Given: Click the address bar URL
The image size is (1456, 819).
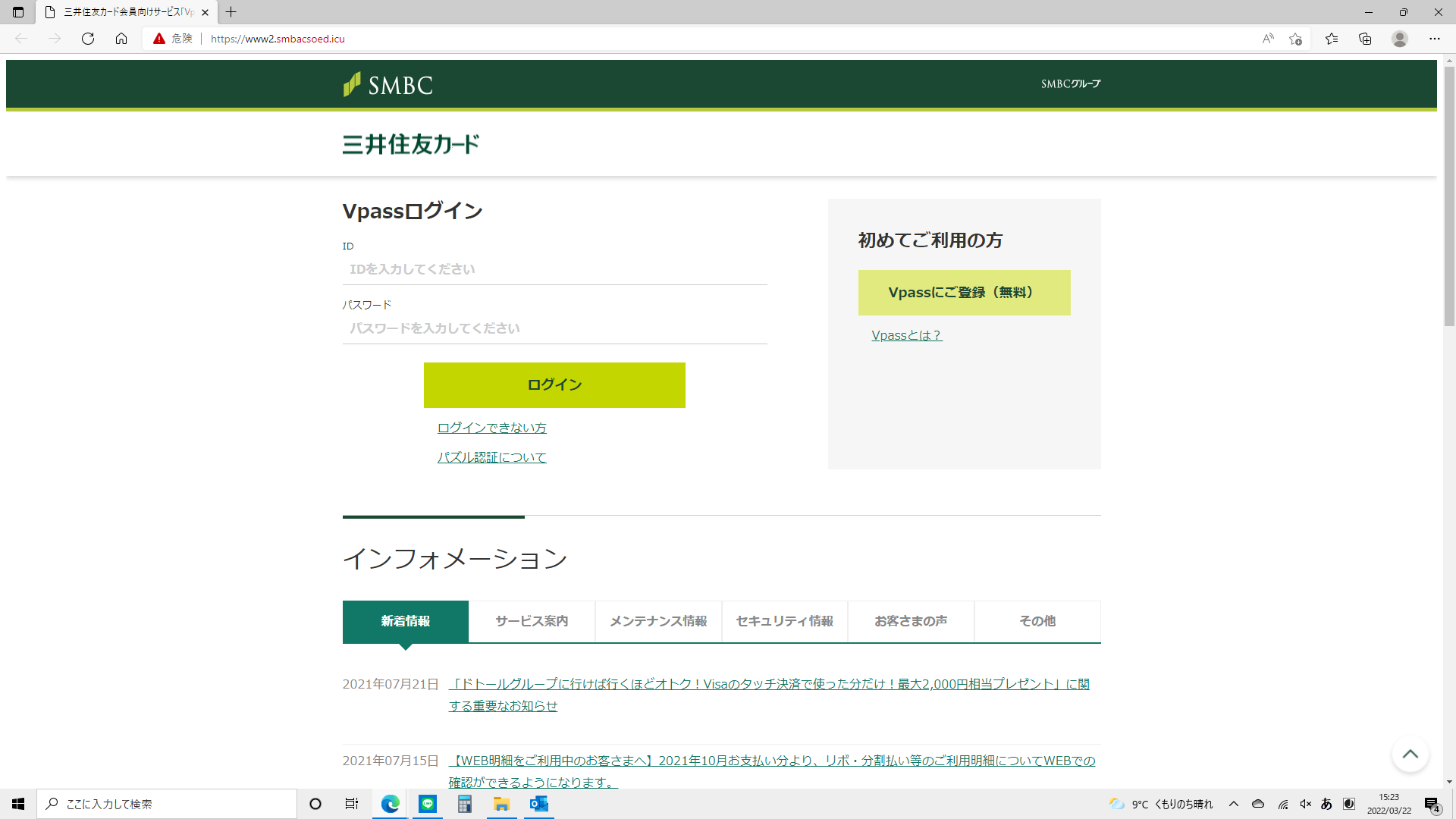Looking at the screenshot, I should [x=278, y=39].
